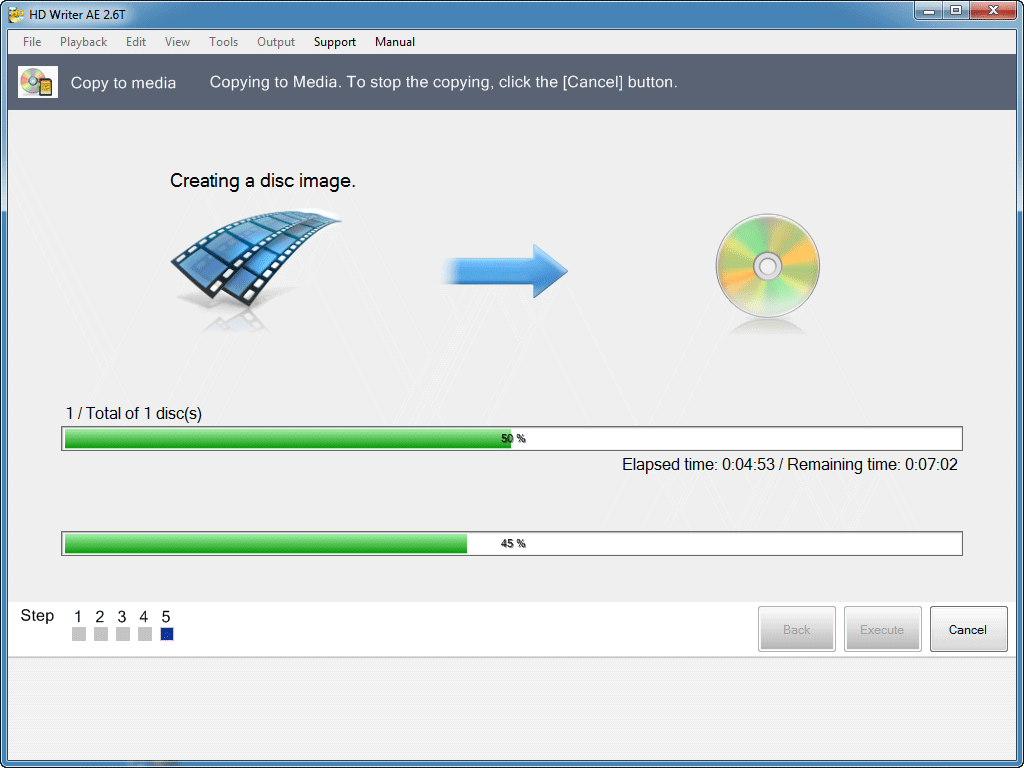1024x768 pixels.
Task: Click the blue transfer arrow graphic
Action: point(505,271)
